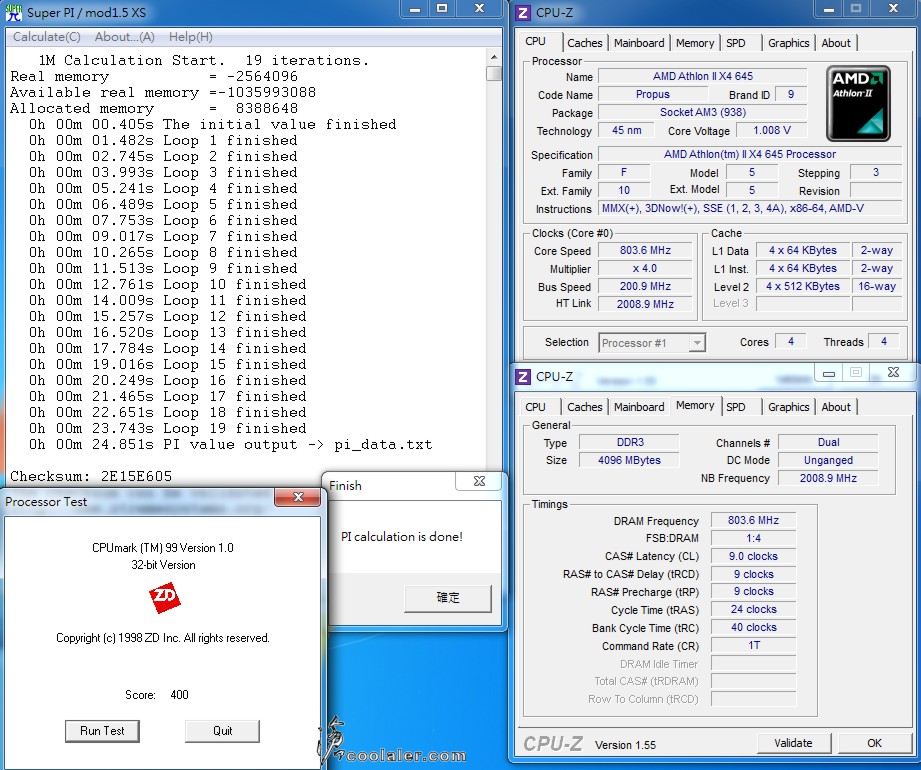The image size is (921, 770).
Task: Click the Dual channels value
Action: click(828, 442)
